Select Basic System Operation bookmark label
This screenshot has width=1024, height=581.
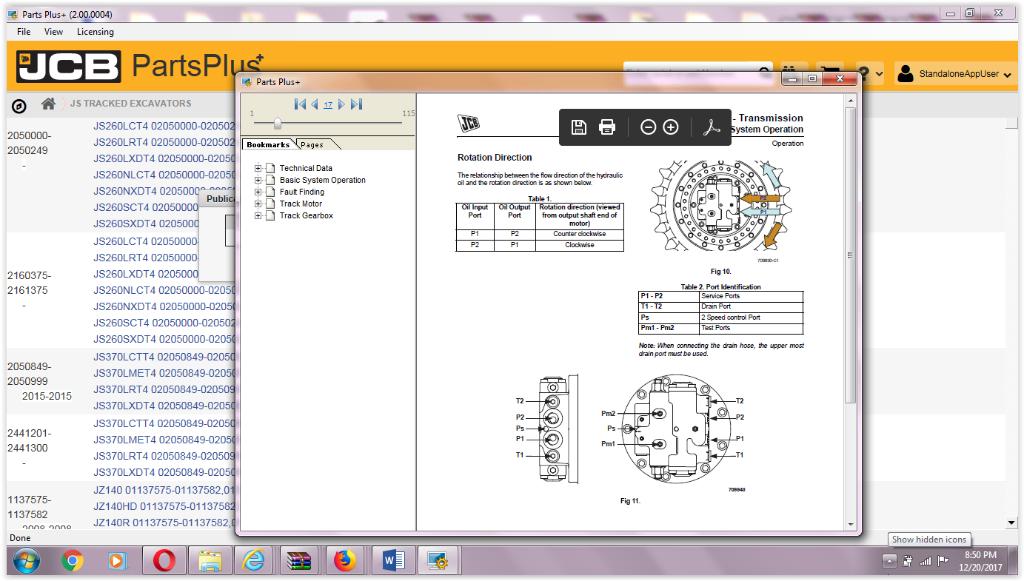(x=323, y=180)
